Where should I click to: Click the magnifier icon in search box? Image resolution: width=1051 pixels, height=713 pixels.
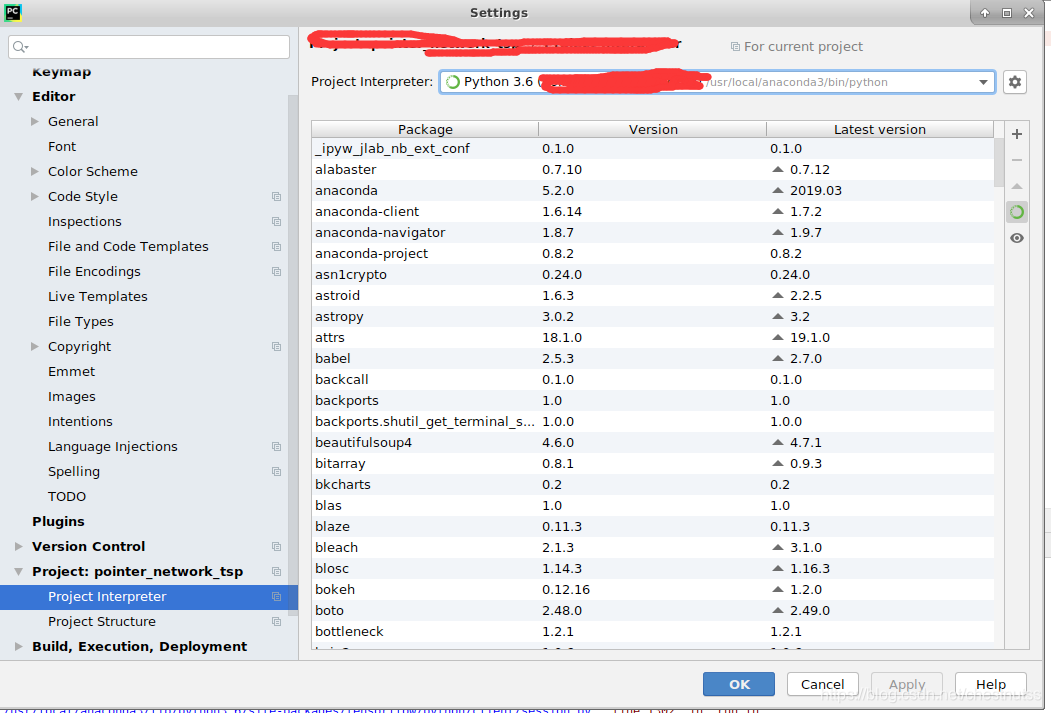click(x=20, y=47)
